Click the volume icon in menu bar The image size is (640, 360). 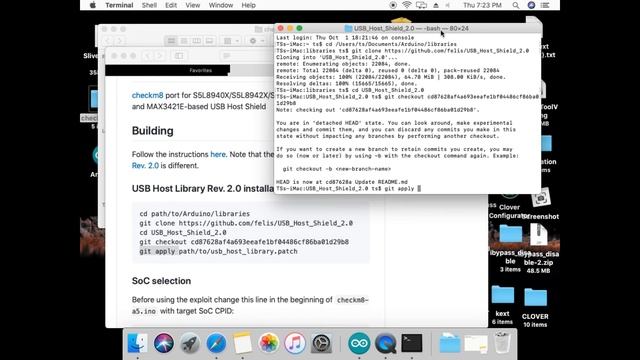click(x=448, y=5)
